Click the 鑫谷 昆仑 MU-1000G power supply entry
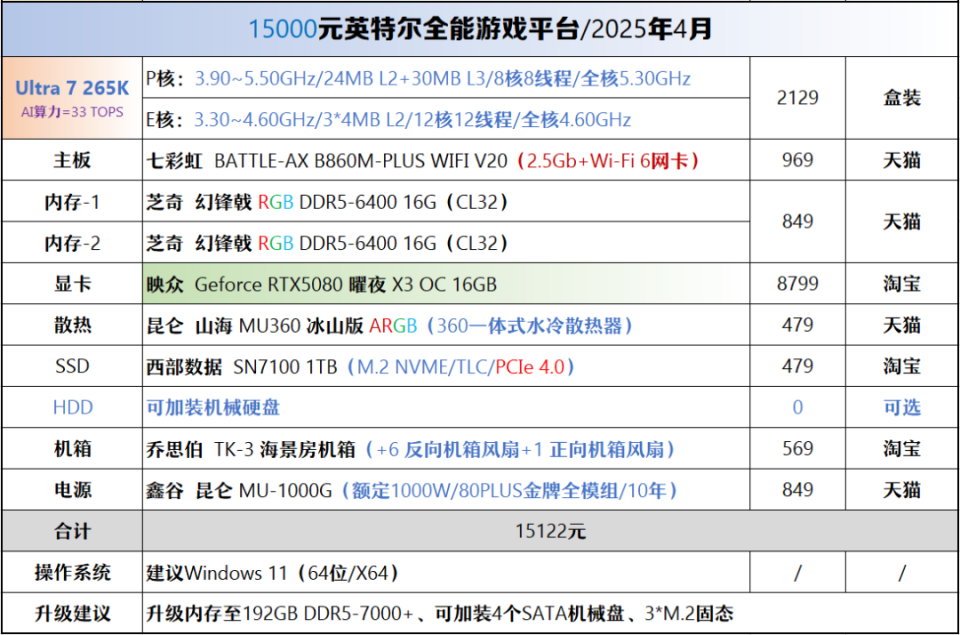 click(411, 490)
